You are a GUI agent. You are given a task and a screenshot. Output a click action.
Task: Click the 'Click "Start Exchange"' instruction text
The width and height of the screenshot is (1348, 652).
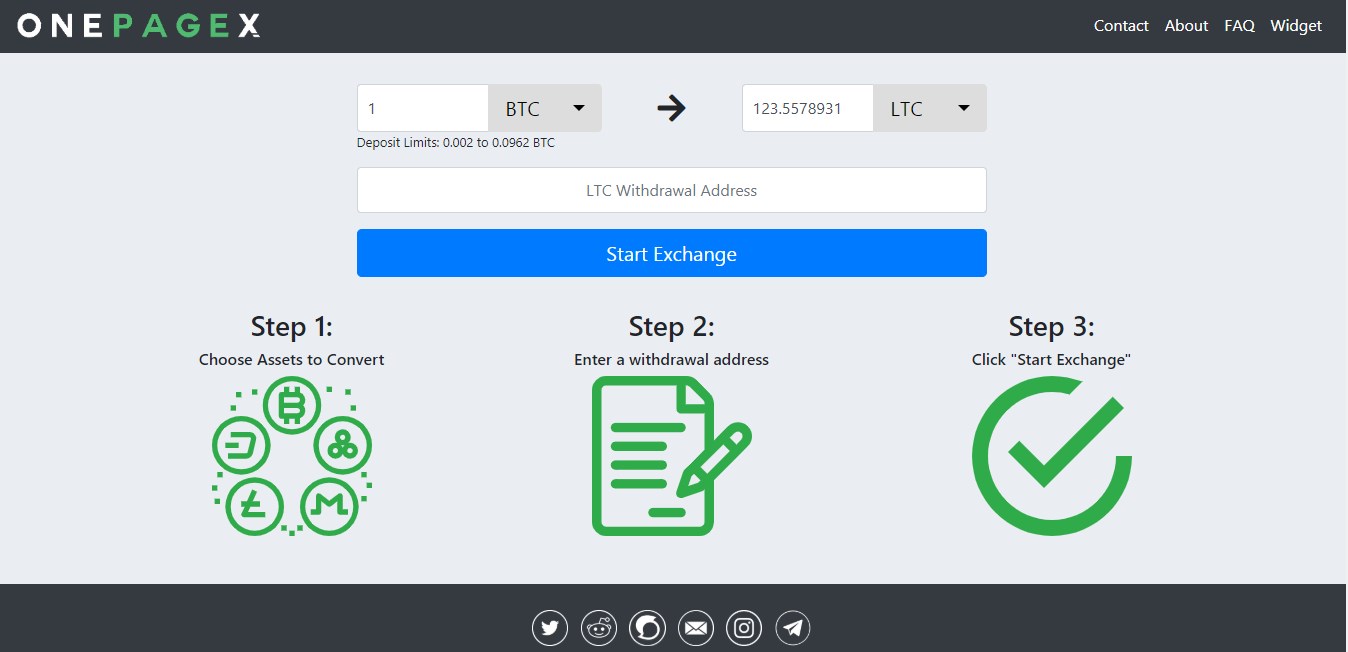coord(1051,359)
